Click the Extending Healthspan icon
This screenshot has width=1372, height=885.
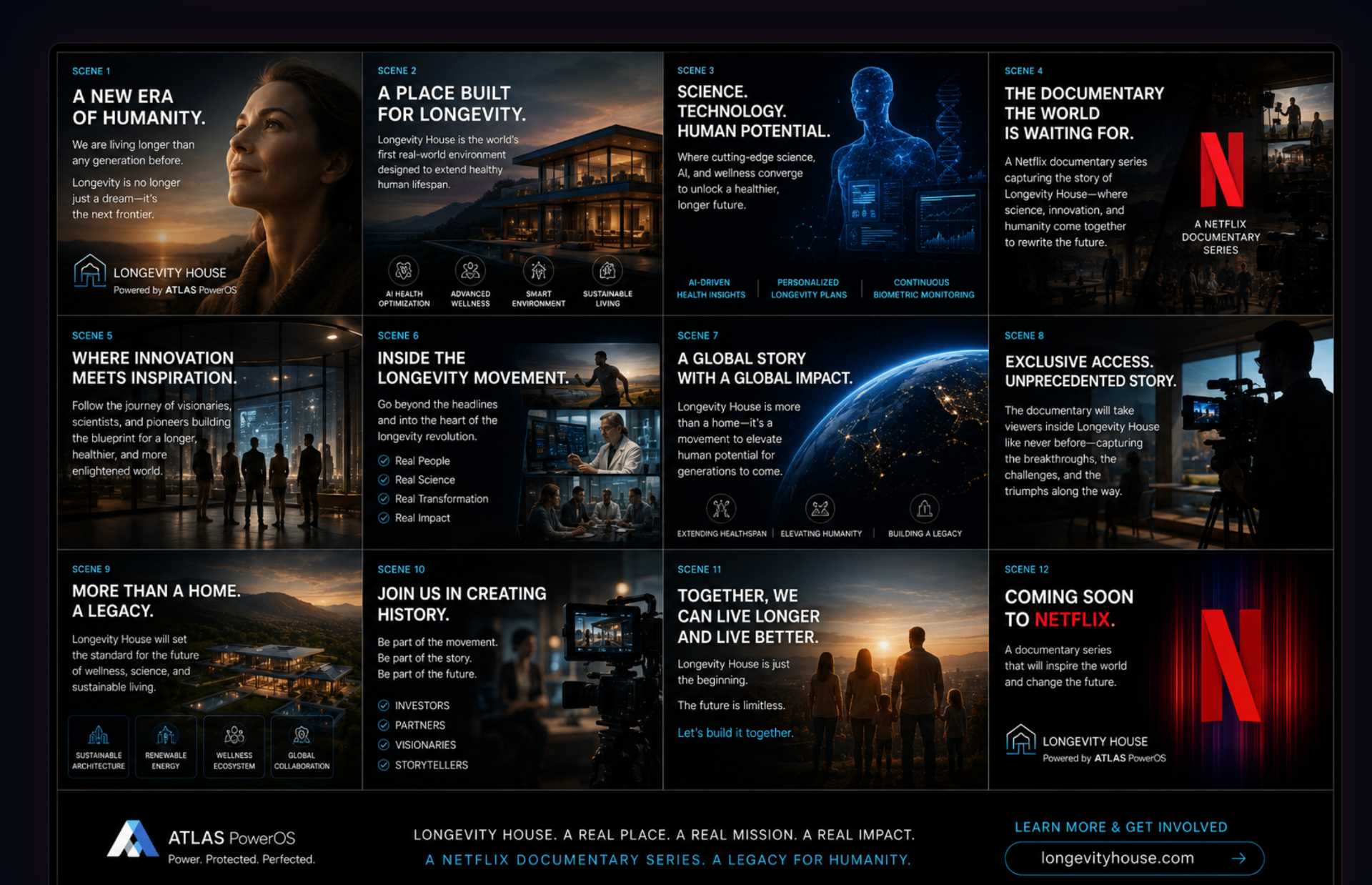coord(721,508)
